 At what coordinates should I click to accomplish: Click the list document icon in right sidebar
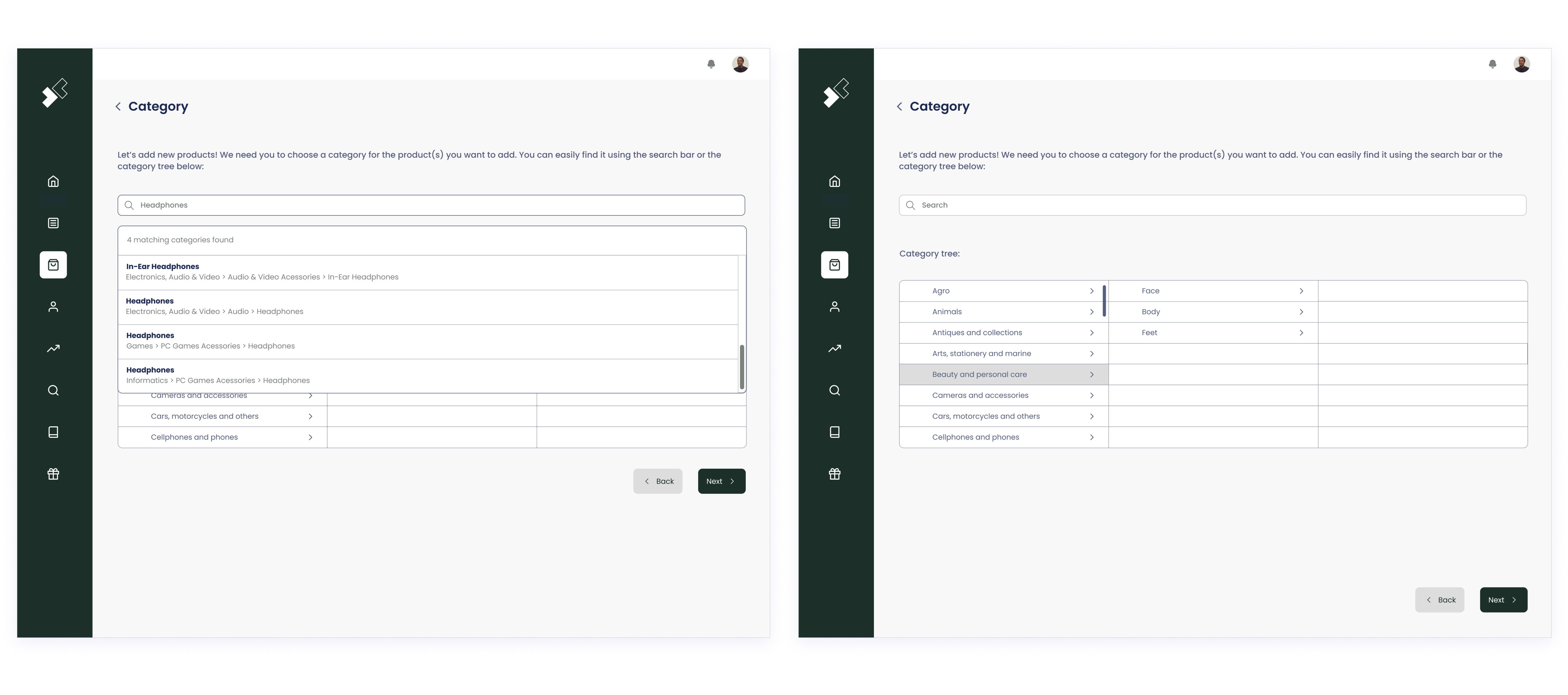[835, 223]
